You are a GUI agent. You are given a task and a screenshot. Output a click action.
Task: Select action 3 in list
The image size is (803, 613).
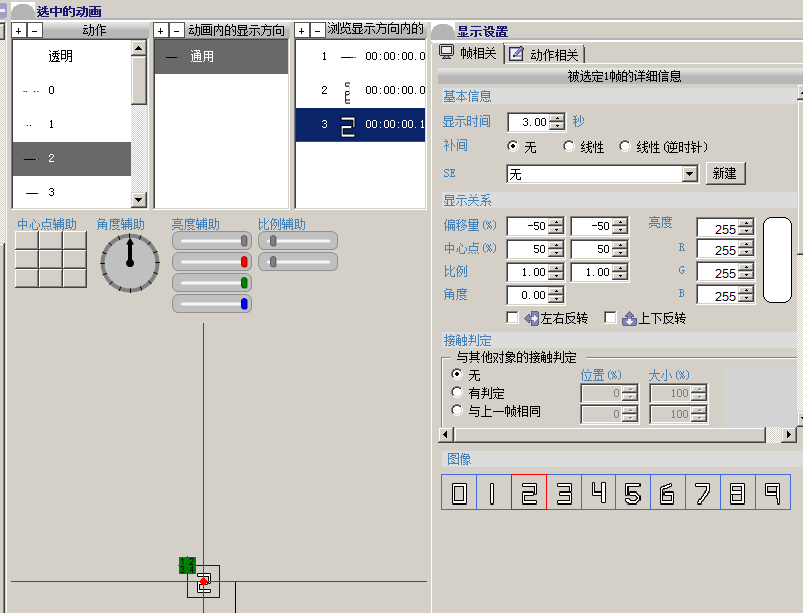coord(72,193)
